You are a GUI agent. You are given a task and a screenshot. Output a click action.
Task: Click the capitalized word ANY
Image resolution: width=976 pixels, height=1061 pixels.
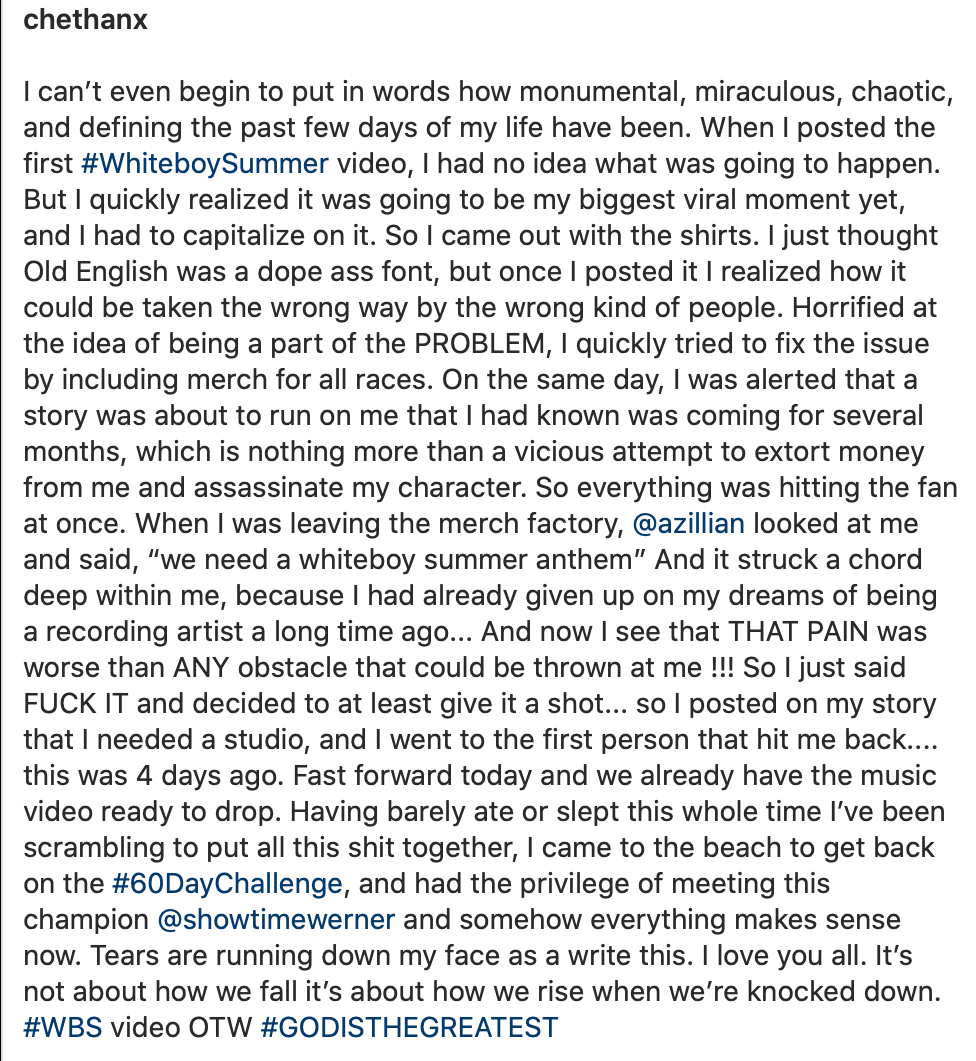202,667
